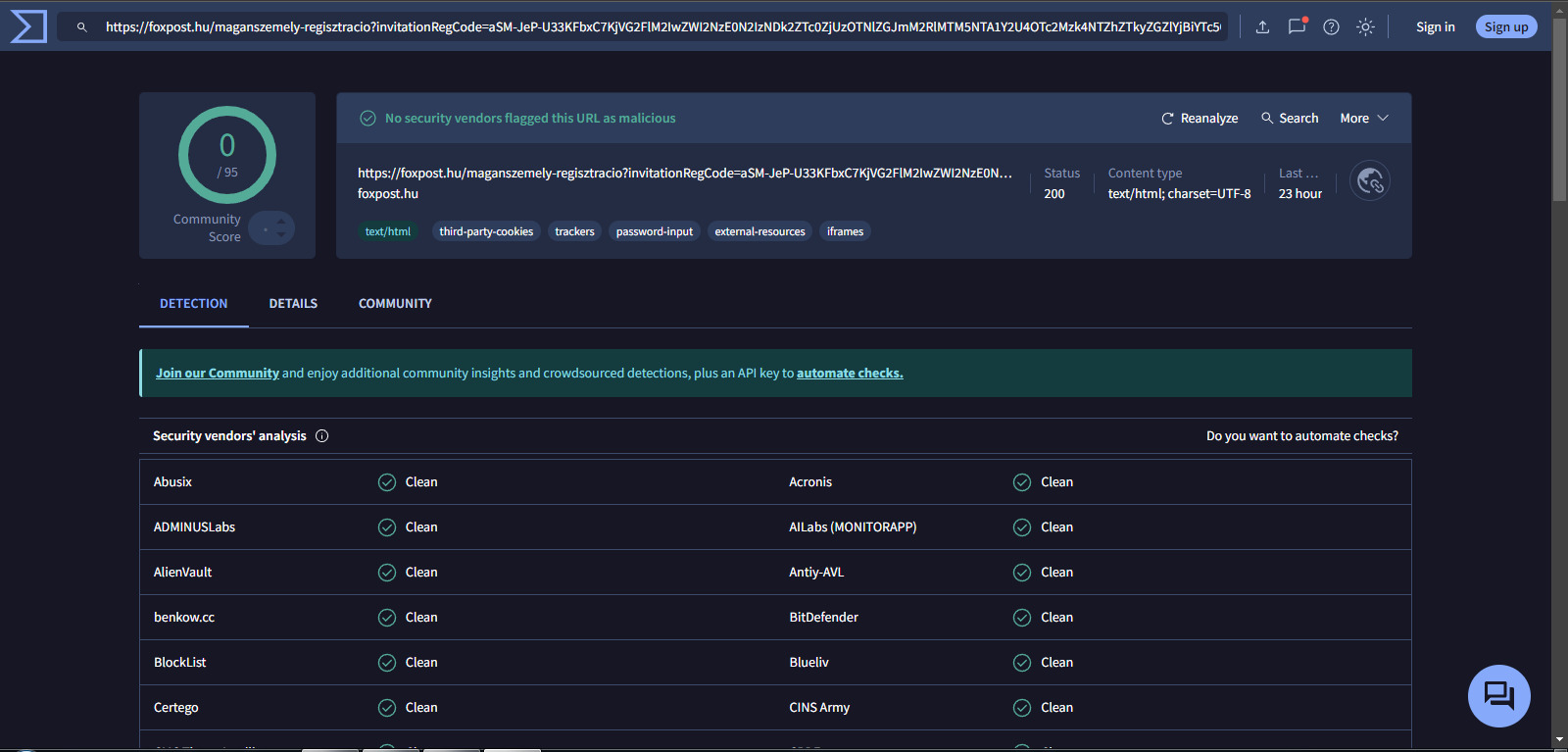Click the Clean check icon for Certego
The image size is (1568, 752).
[387, 708]
